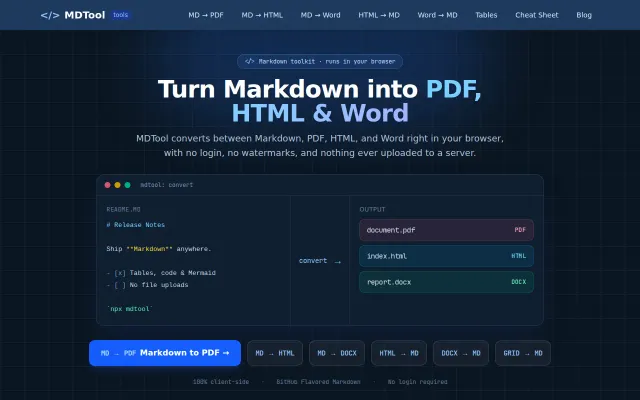Select the document.pdf output row
The width and height of the screenshot is (640, 400).
[446, 230]
